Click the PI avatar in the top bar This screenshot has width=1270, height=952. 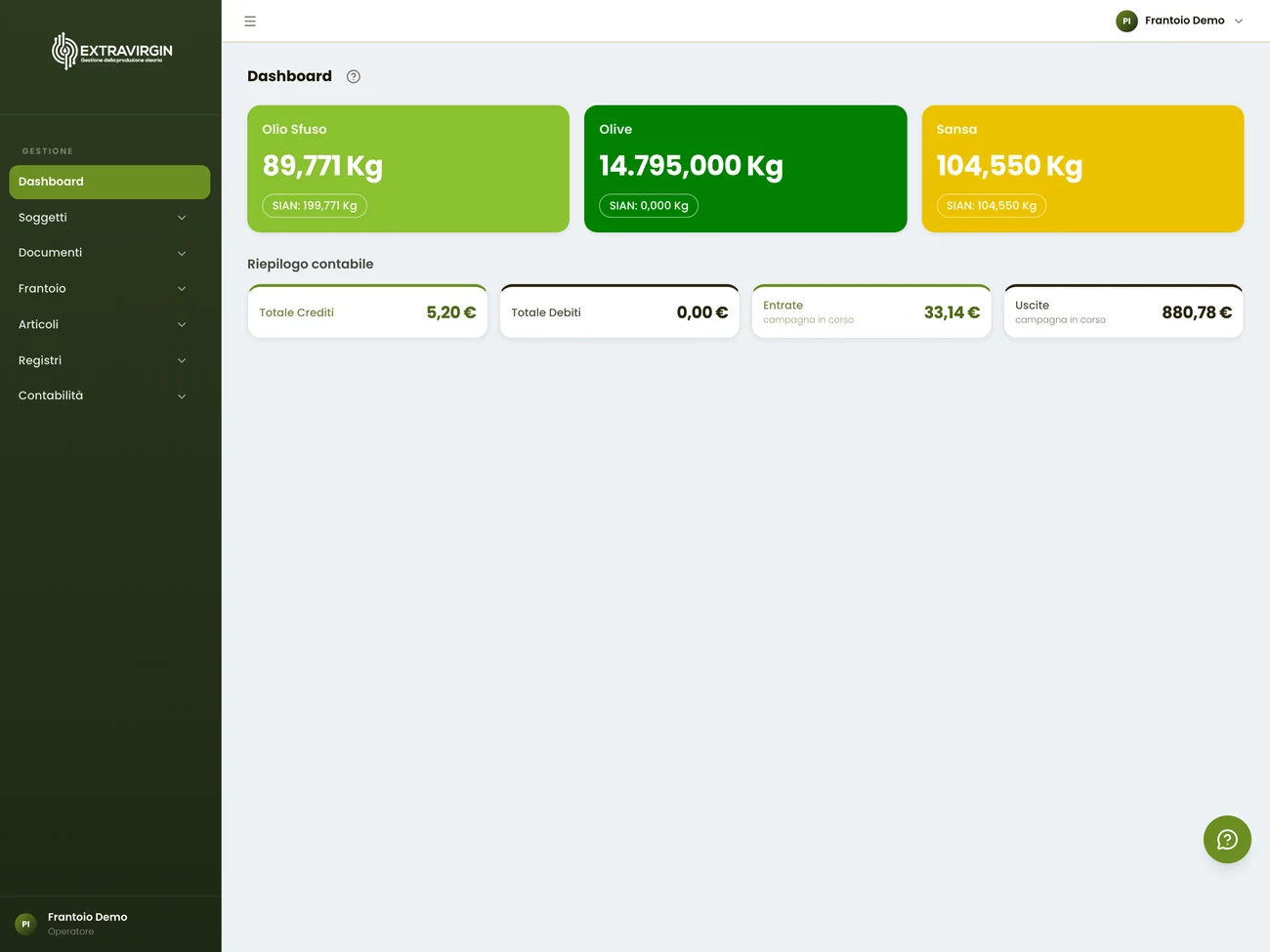click(x=1126, y=21)
